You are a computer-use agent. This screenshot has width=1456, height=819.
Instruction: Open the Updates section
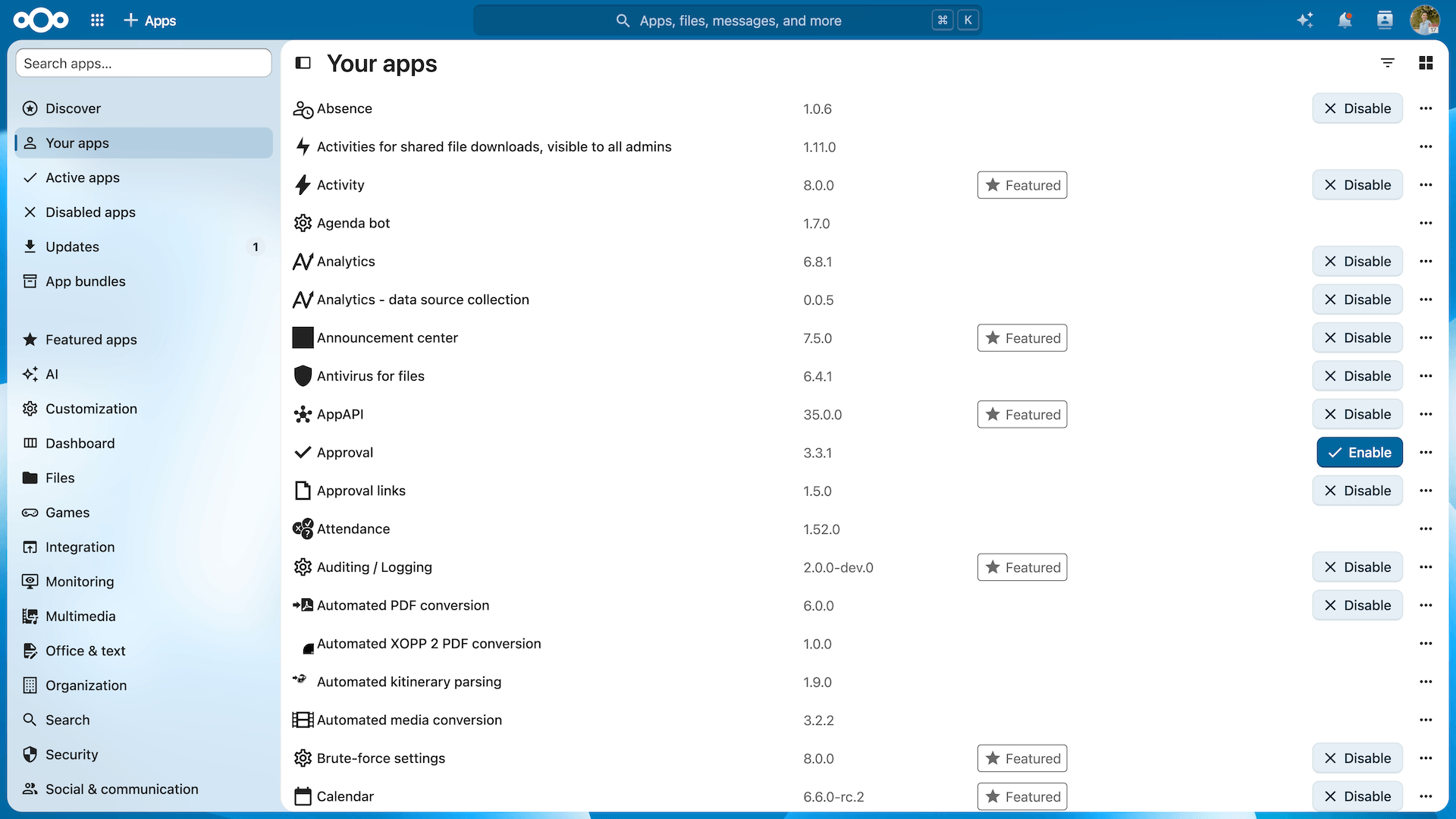143,246
